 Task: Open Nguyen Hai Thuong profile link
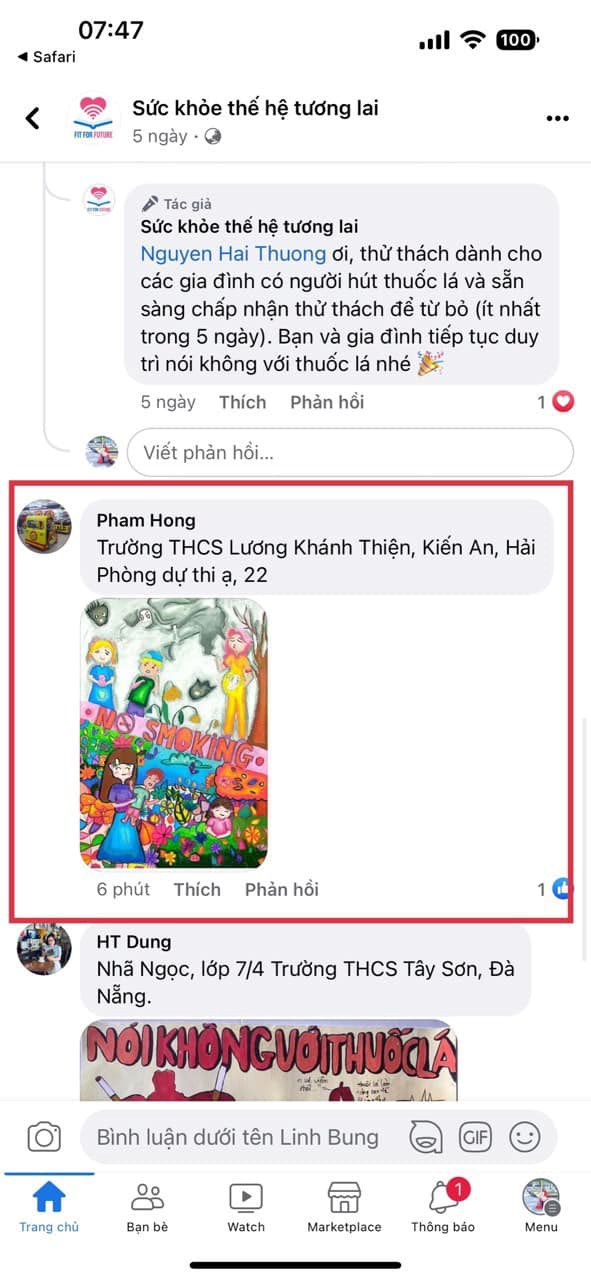[x=233, y=254]
